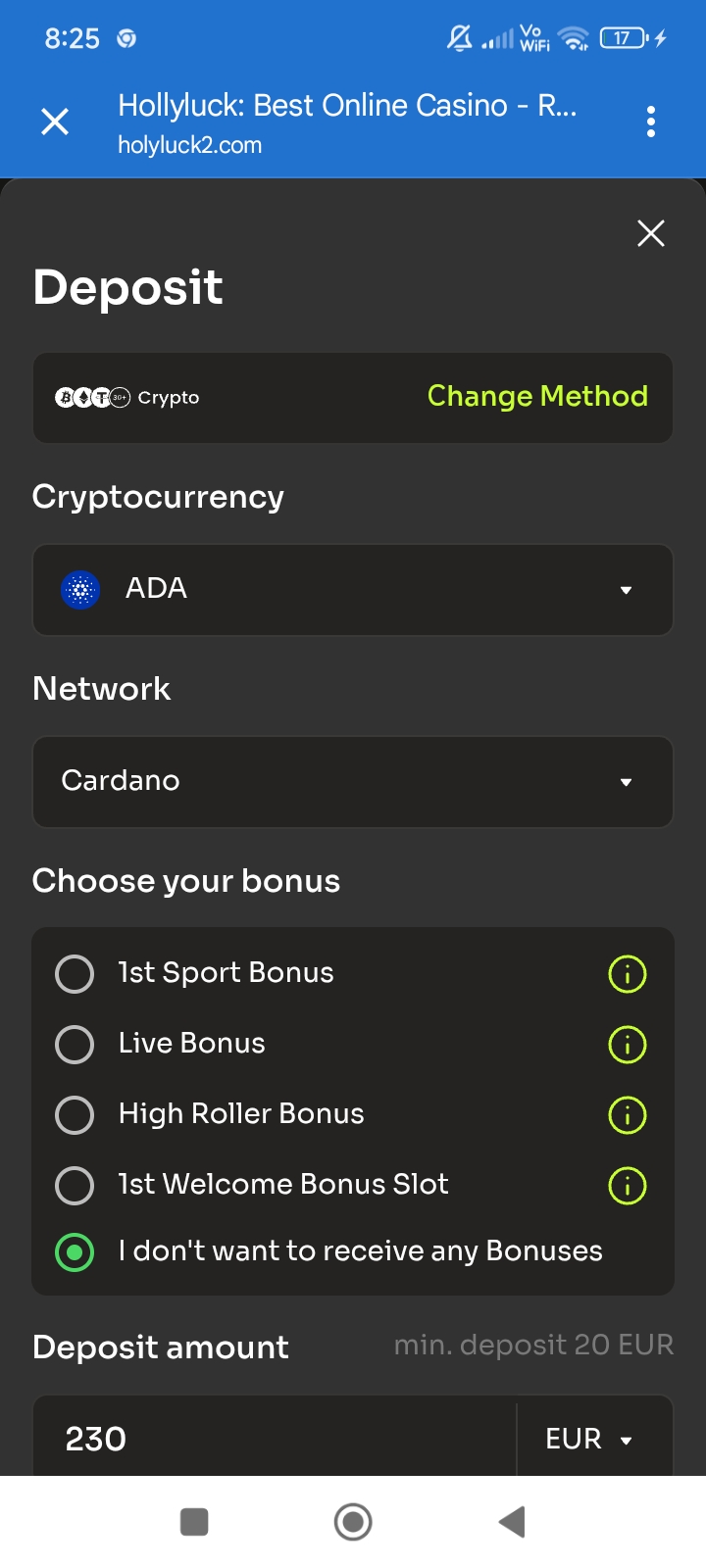Select no bonuses radio option
Screen dimensions: 706x1568
point(75,1252)
